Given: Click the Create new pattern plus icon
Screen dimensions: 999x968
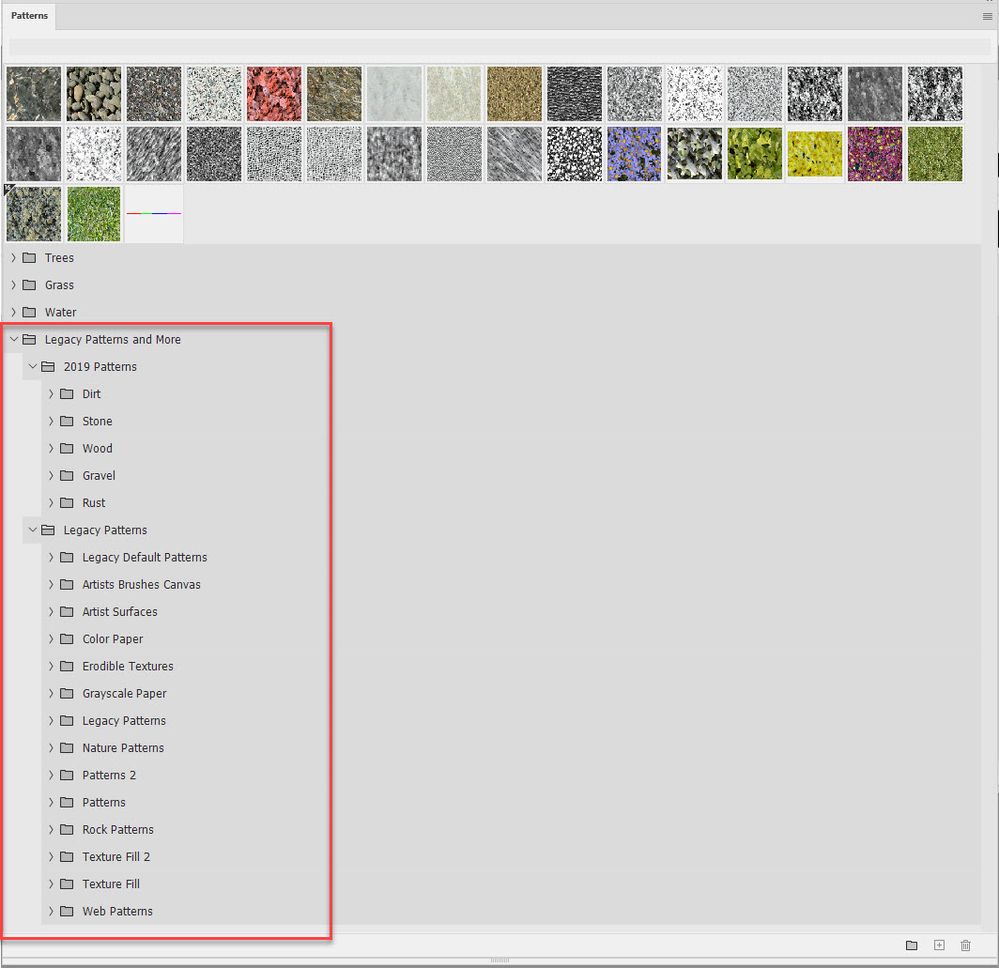Looking at the screenshot, I should coord(939,945).
